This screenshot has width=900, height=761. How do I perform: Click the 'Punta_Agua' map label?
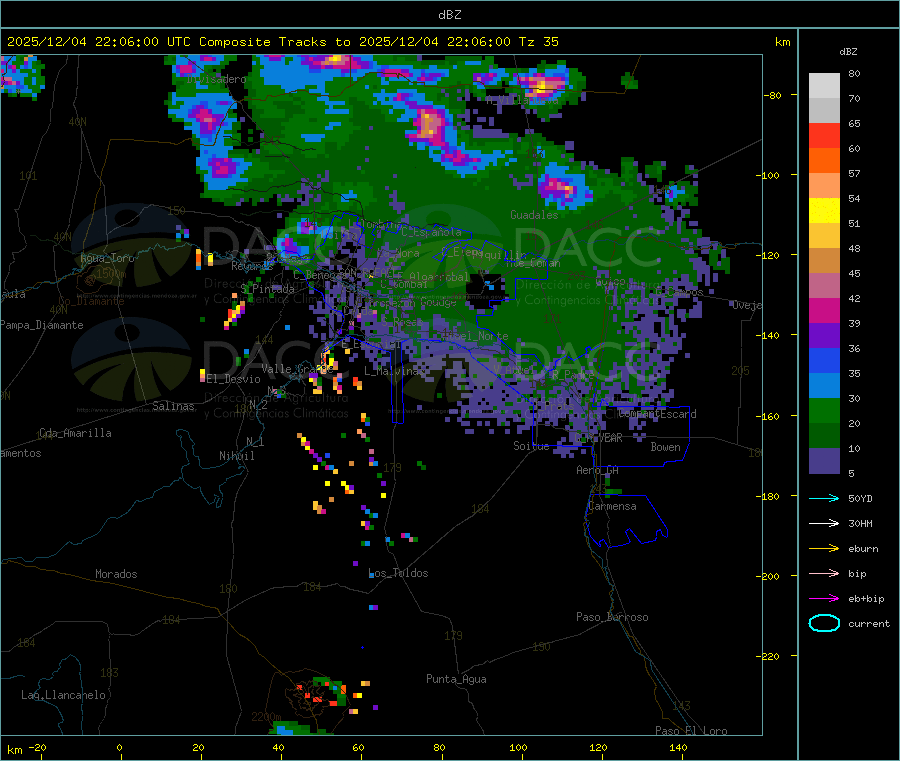pos(456,679)
